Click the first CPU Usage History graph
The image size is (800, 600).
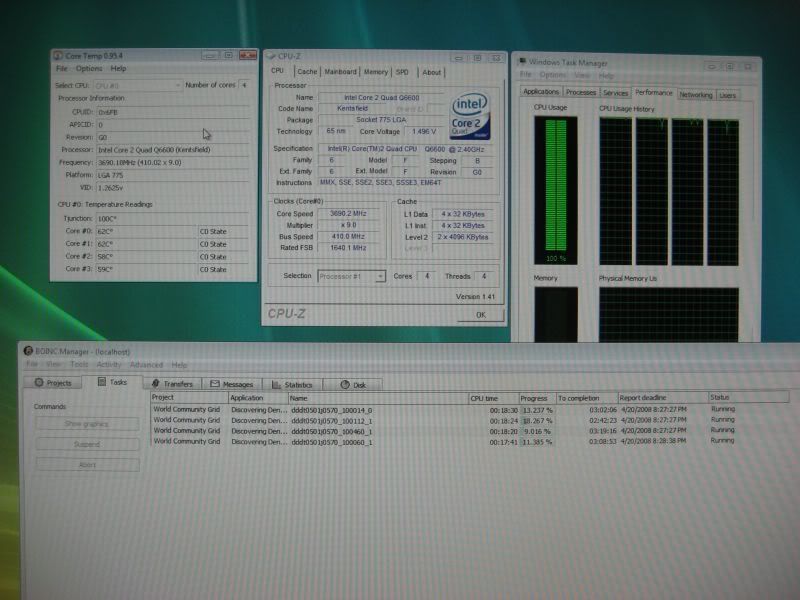click(615, 191)
